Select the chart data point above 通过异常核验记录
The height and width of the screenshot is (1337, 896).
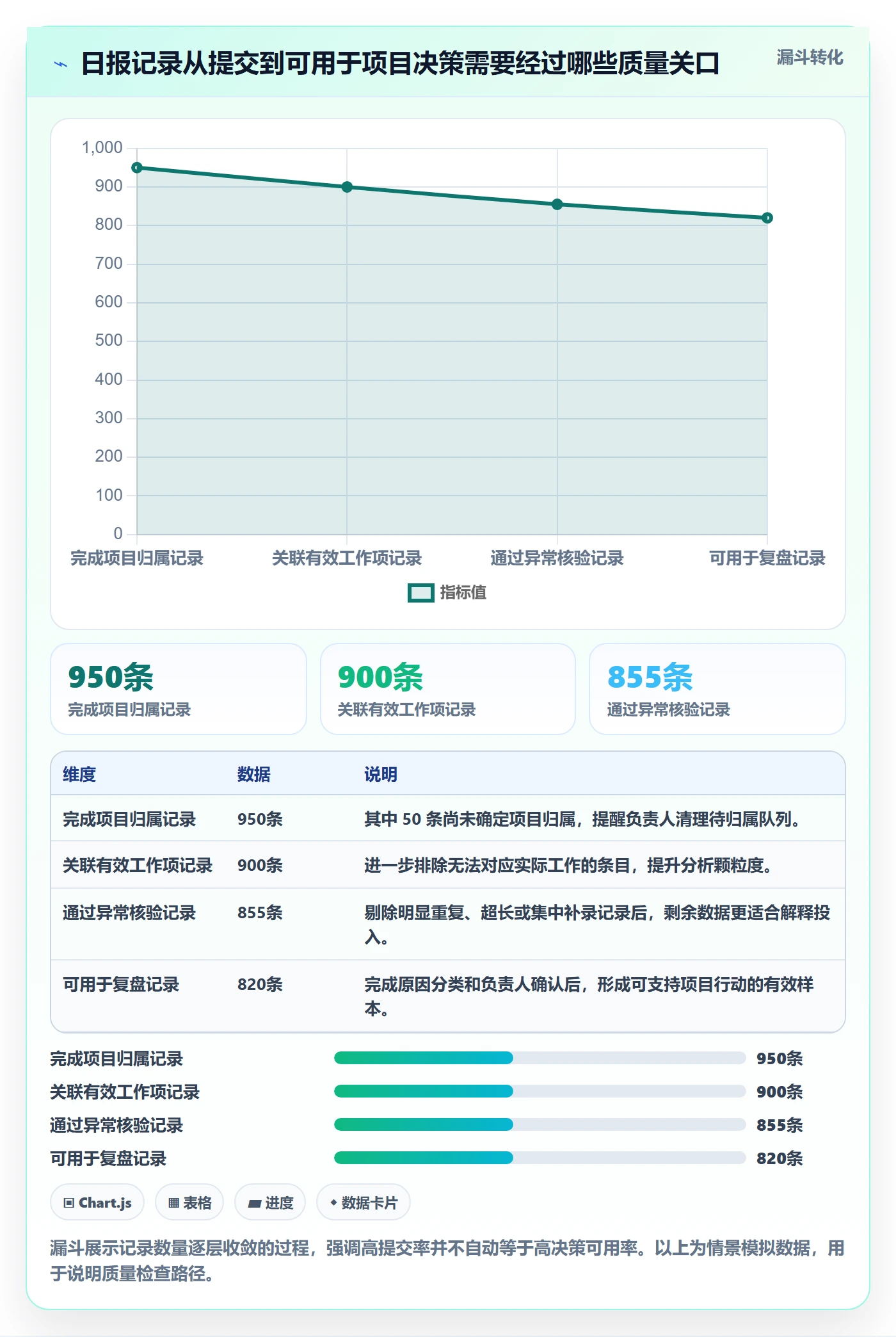(x=557, y=204)
